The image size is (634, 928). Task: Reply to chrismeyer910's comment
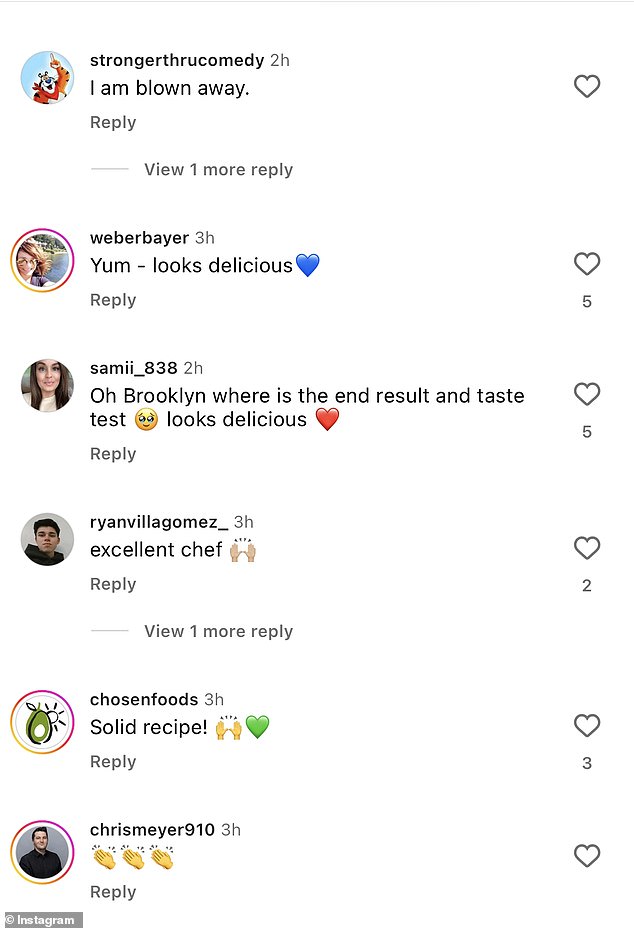(113, 892)
